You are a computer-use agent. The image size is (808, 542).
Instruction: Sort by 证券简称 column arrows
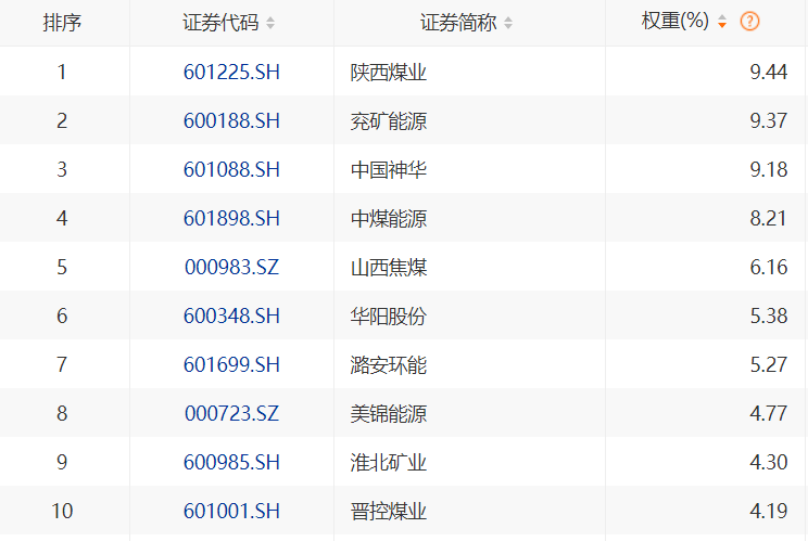click(508, 23)
